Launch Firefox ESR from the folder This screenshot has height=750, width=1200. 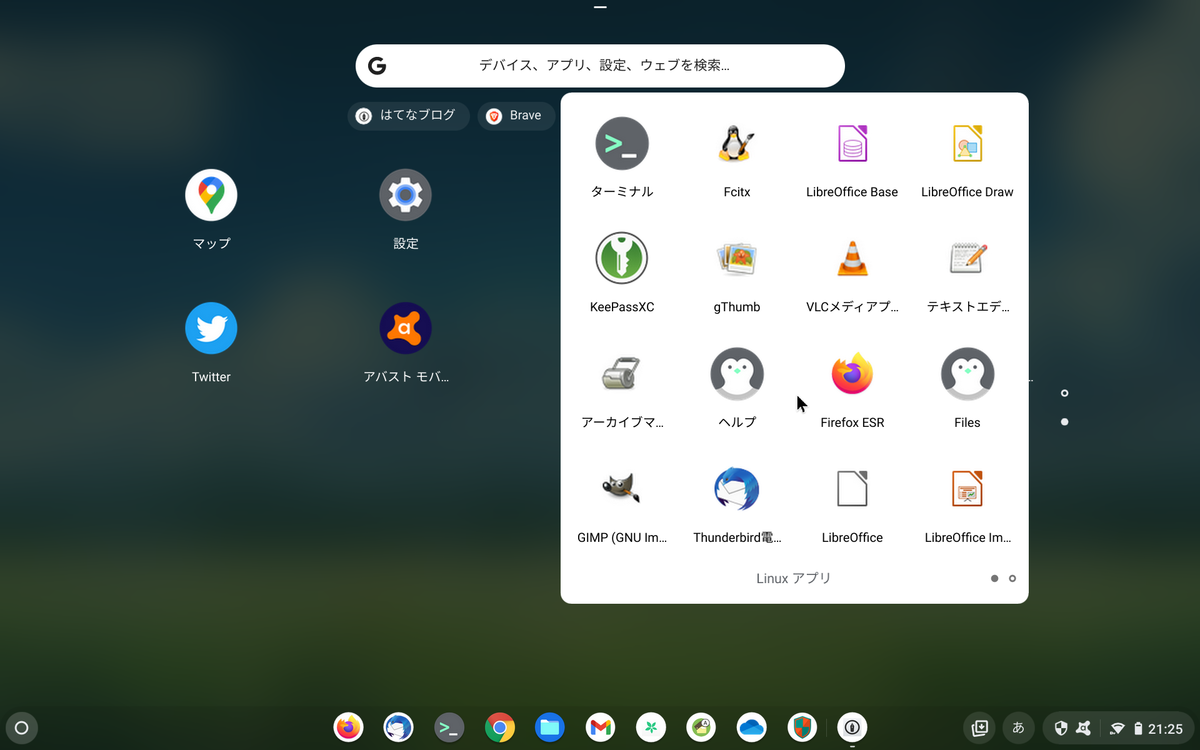[852, 374]
